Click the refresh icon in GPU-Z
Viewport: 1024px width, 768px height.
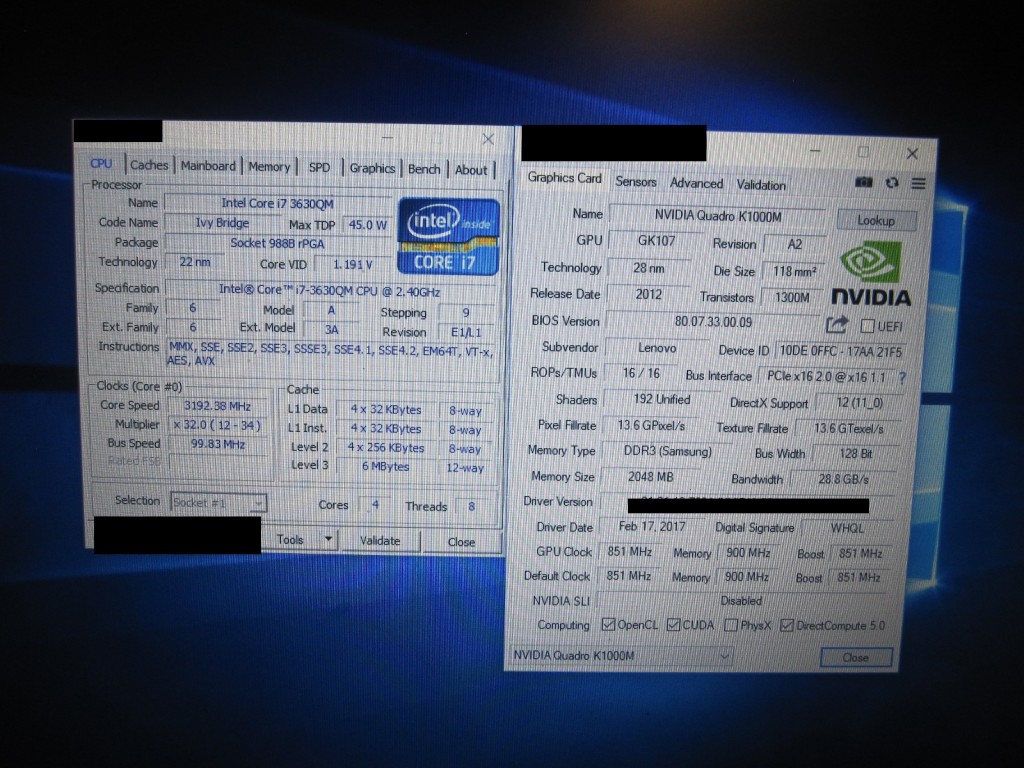point(892,183)
